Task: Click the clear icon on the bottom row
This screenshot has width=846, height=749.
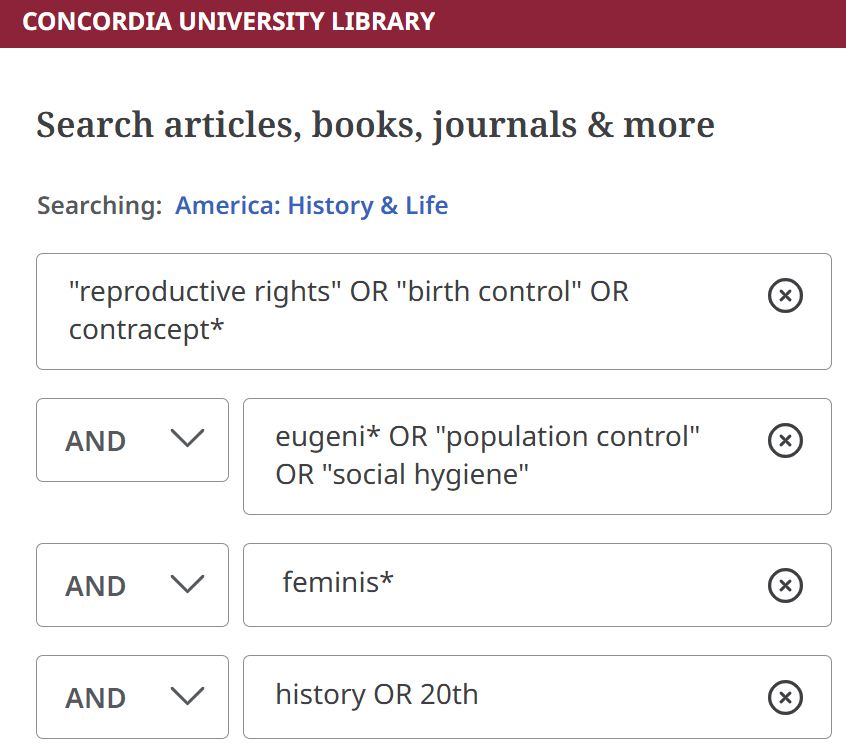Action: click(x=786, y=697)
